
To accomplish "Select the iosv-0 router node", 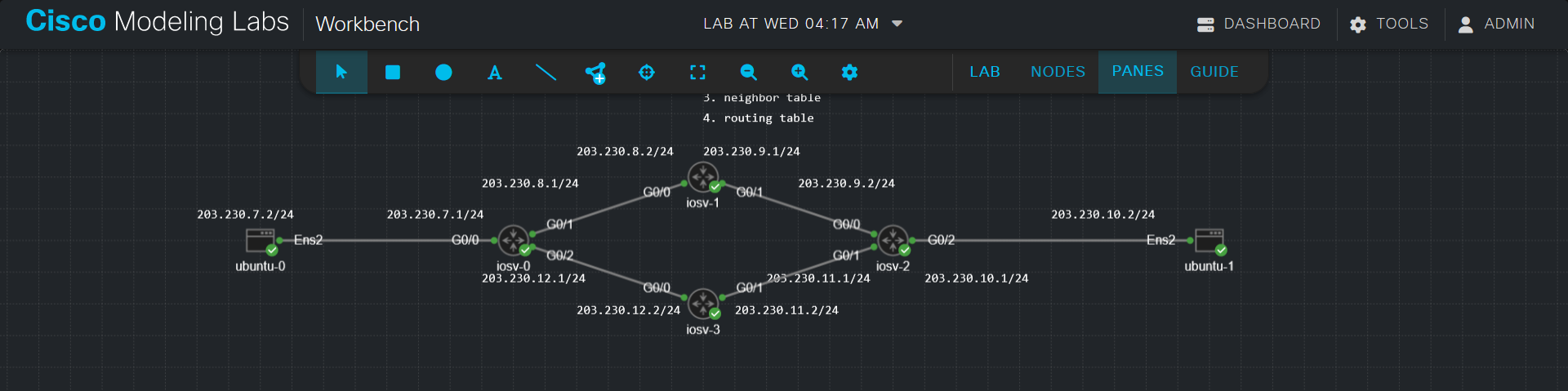I will [x=514, y=240].
